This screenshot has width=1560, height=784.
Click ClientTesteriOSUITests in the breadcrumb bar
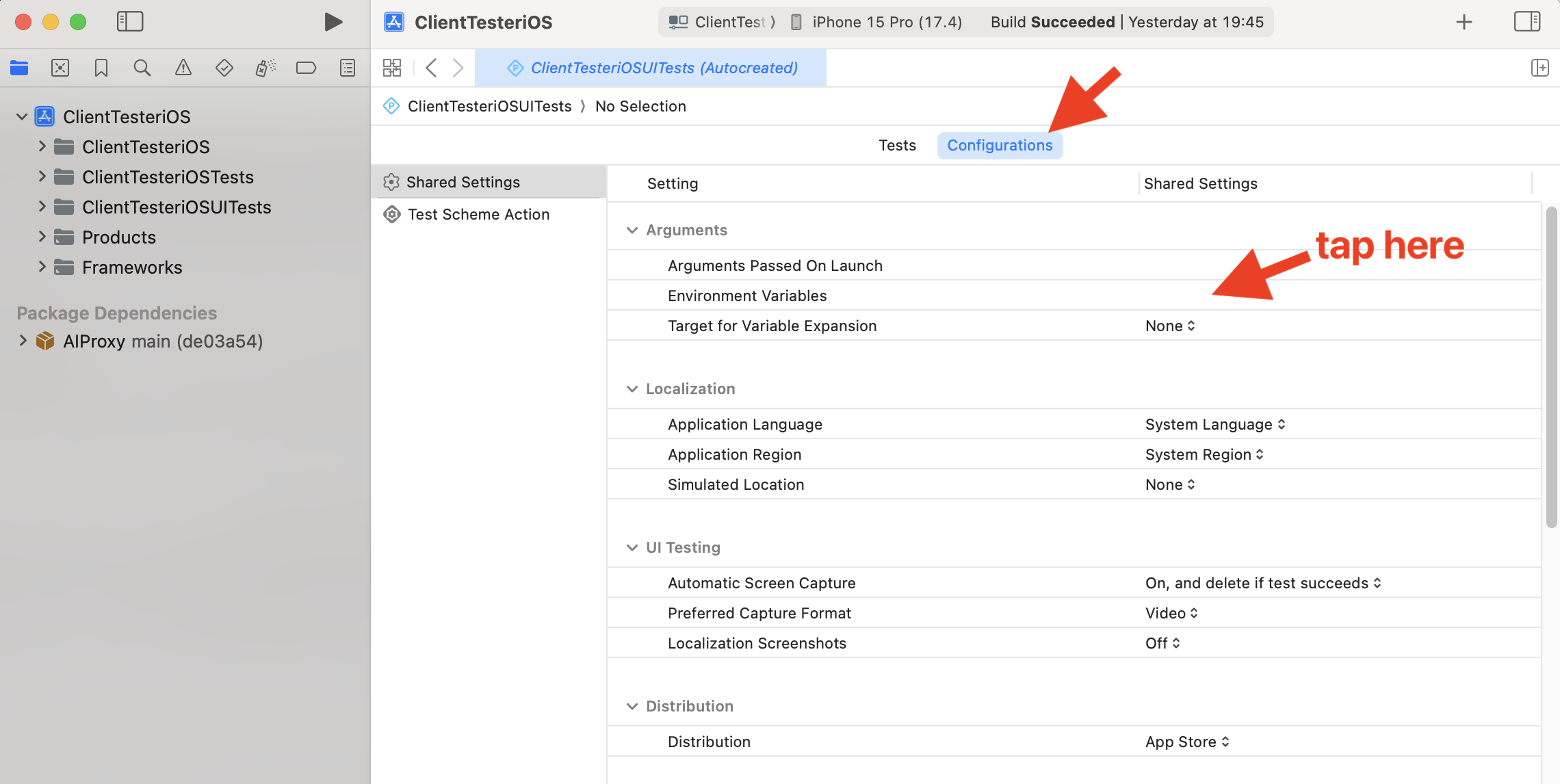[489, 106]
